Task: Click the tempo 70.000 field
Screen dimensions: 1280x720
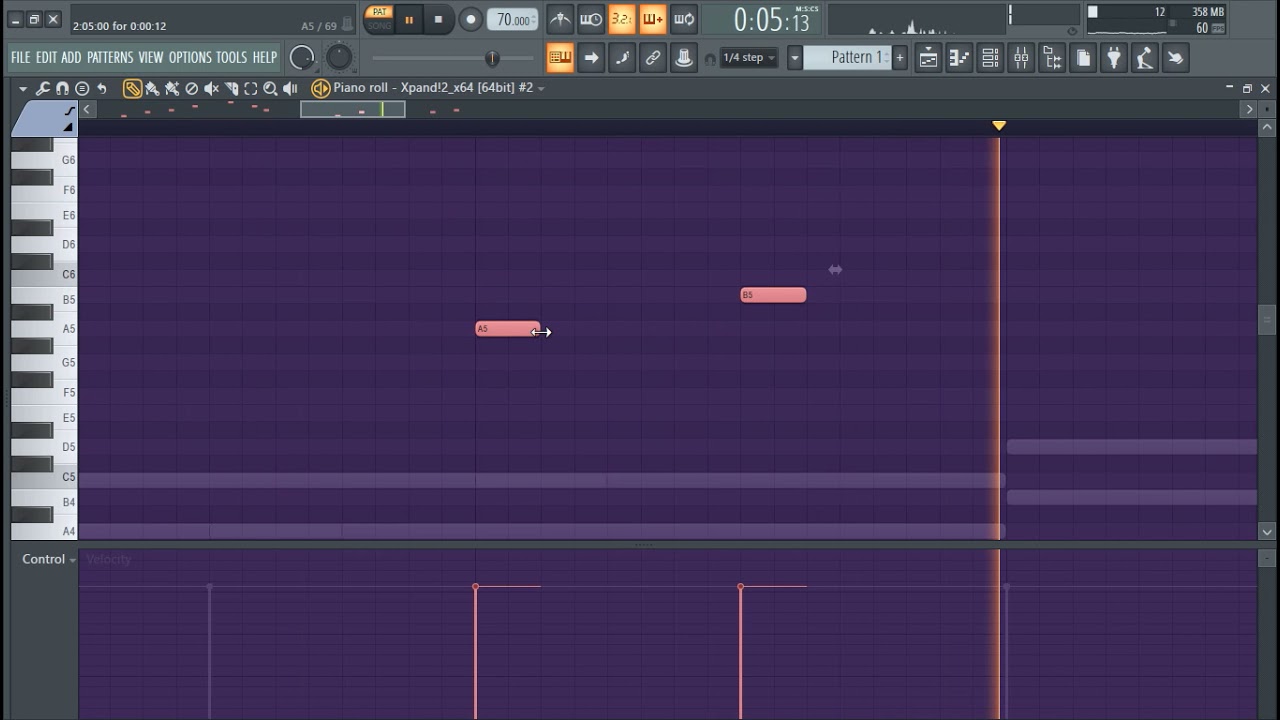Action: (513, 20)
